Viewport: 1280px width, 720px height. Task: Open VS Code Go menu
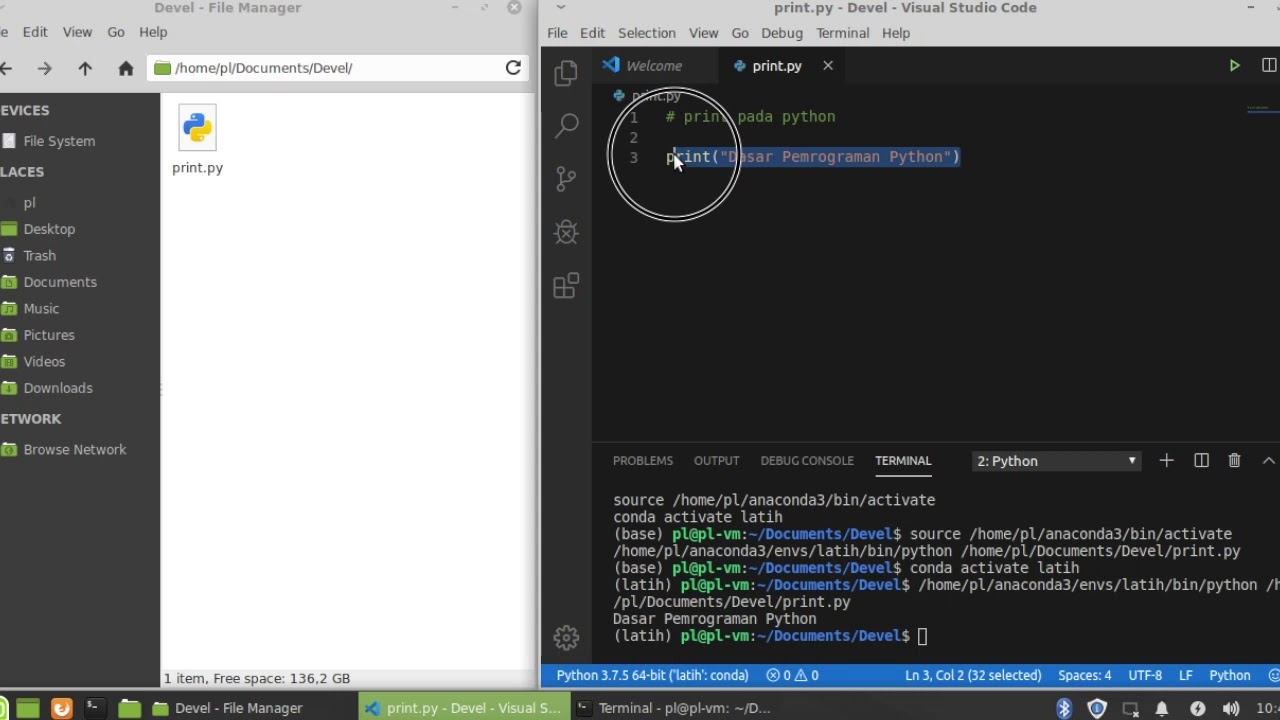[x=740, y=33]
